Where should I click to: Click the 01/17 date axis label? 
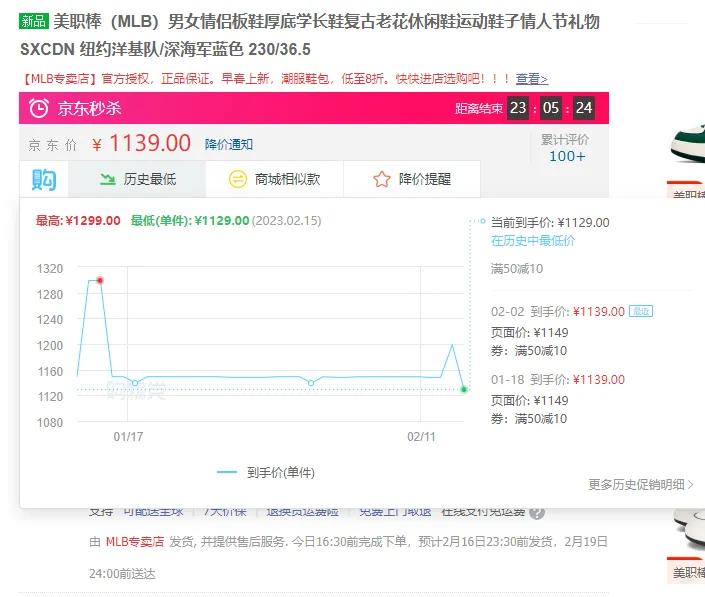click(128, 437)
